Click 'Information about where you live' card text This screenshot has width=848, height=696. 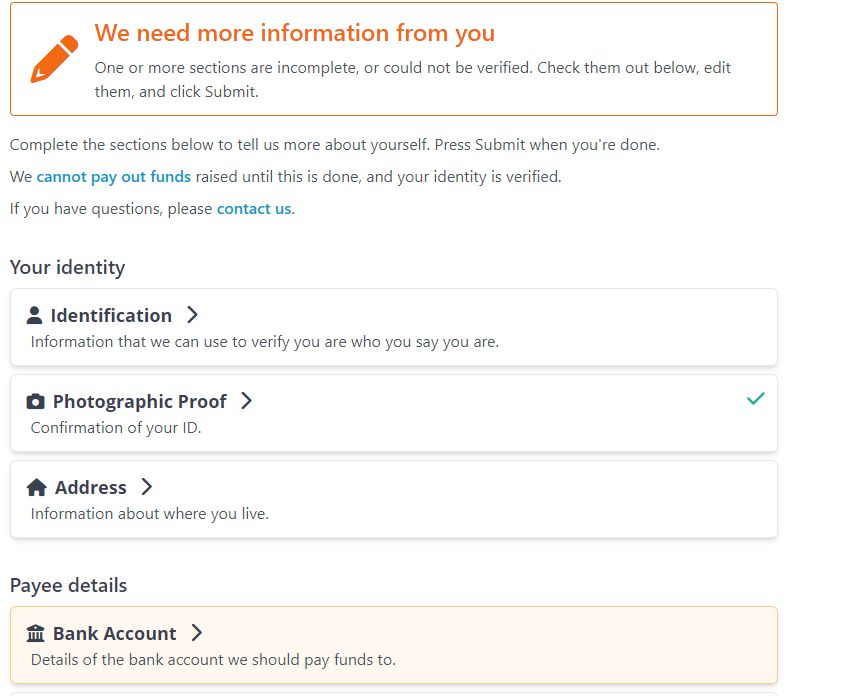coord(150,514)
